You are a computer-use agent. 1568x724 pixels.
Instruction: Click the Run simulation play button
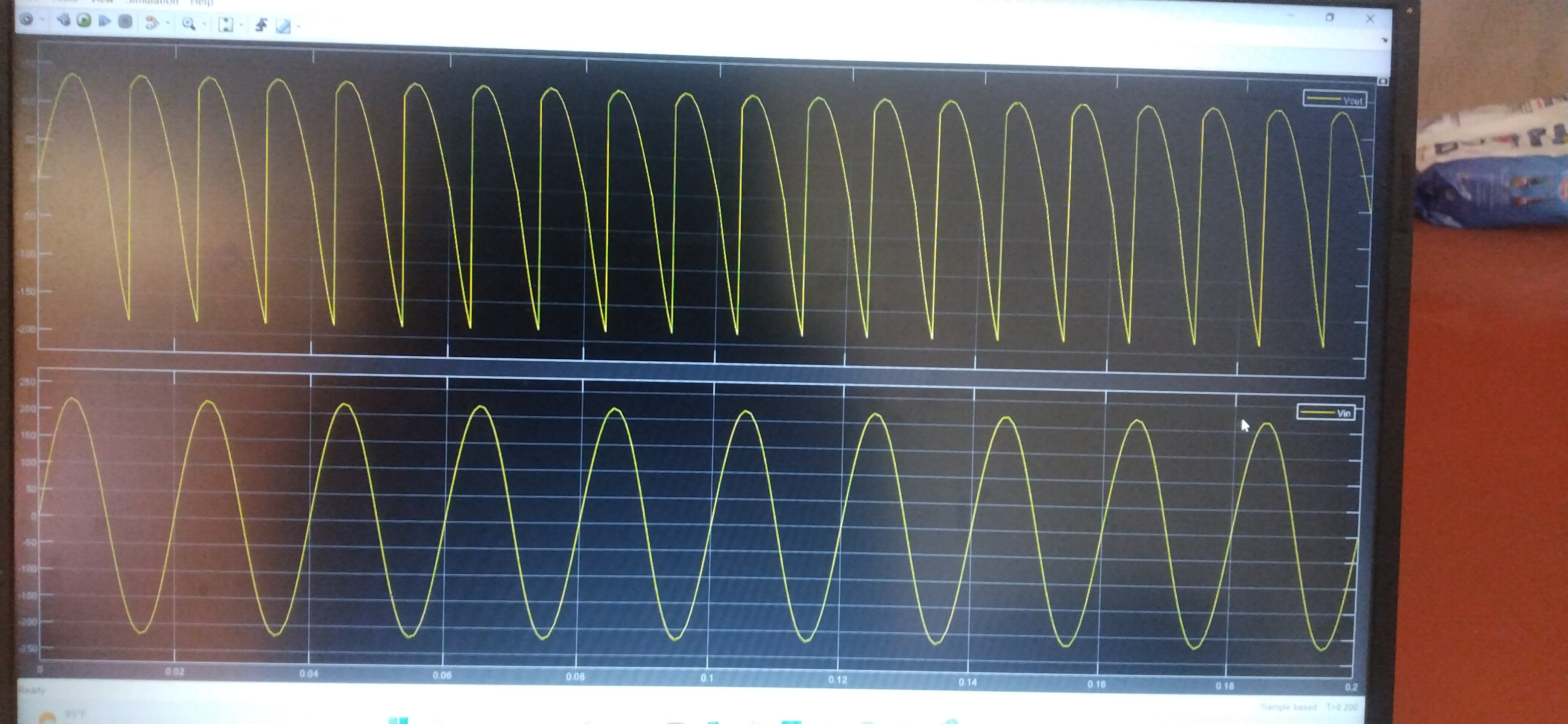(84, 21)
